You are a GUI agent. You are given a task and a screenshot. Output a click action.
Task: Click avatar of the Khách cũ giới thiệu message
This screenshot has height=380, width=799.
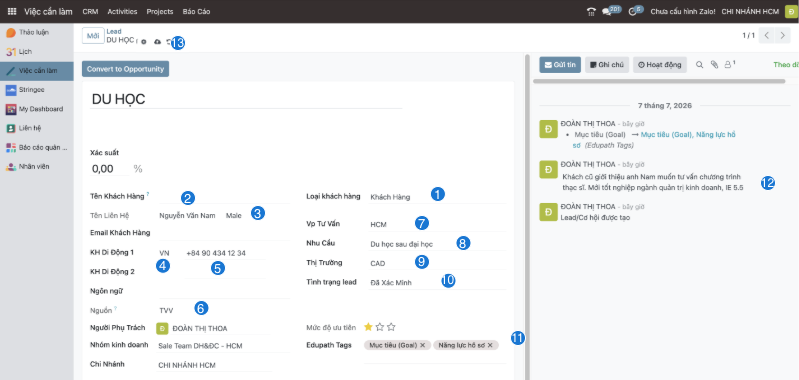click(x=548, y=170)
